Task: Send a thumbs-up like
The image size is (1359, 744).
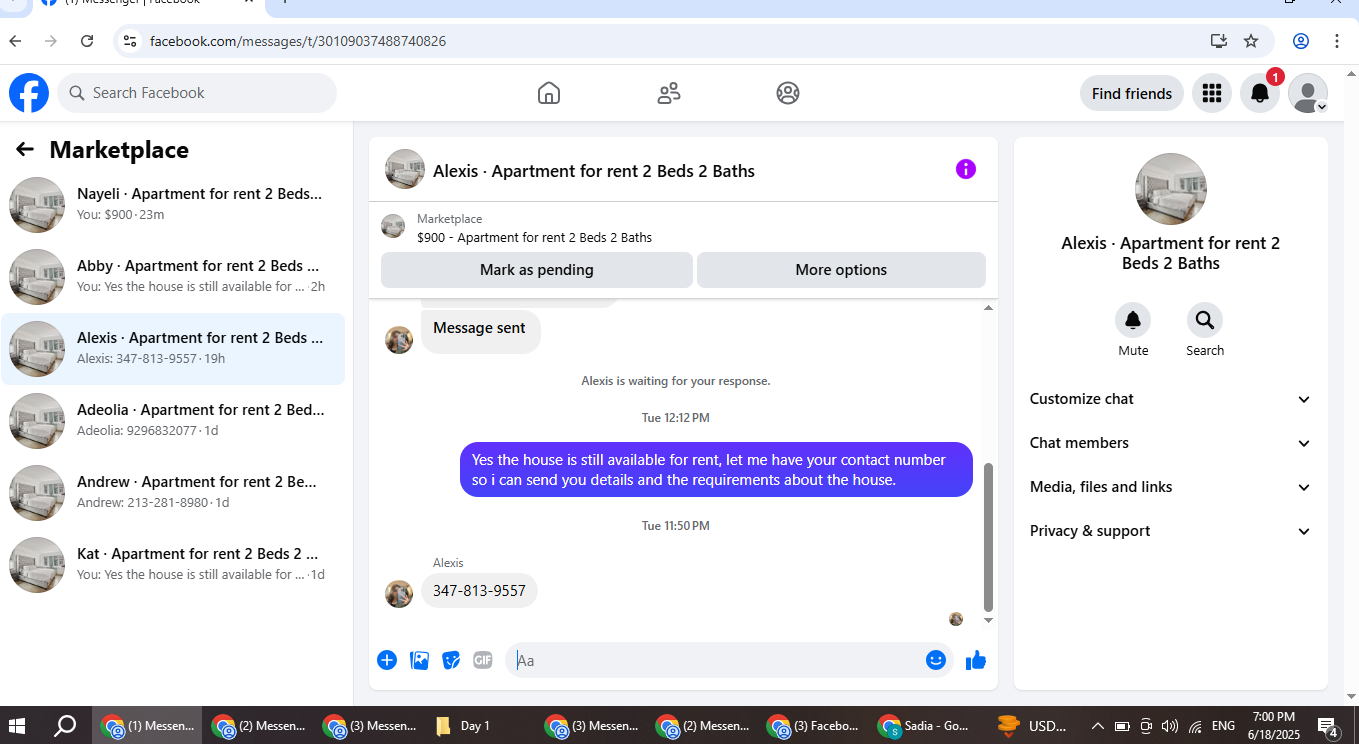Action: click(976, 660)
